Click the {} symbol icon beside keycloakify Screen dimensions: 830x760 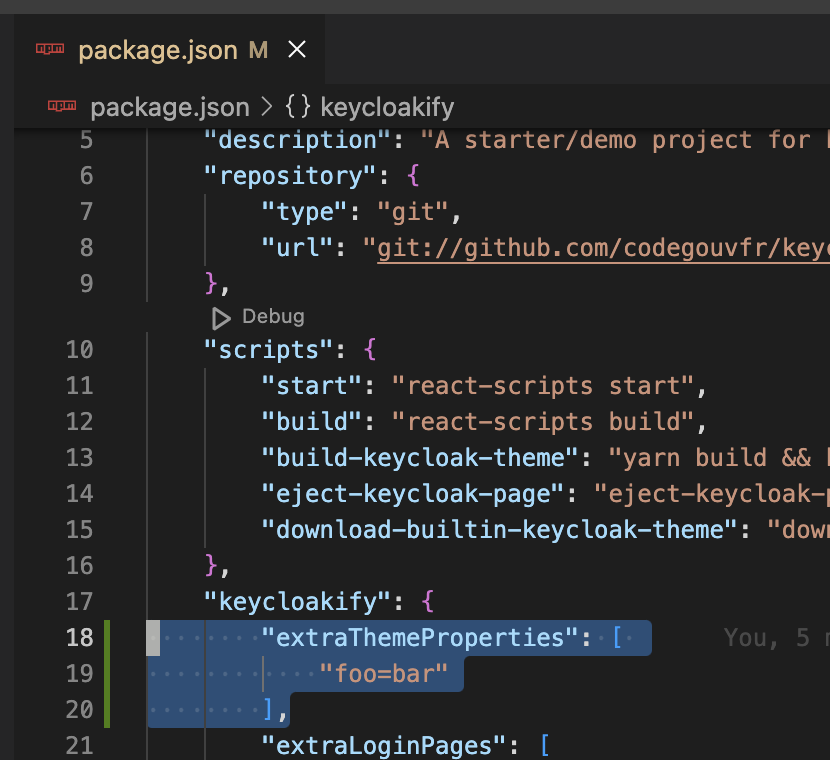tap(297, 106)
